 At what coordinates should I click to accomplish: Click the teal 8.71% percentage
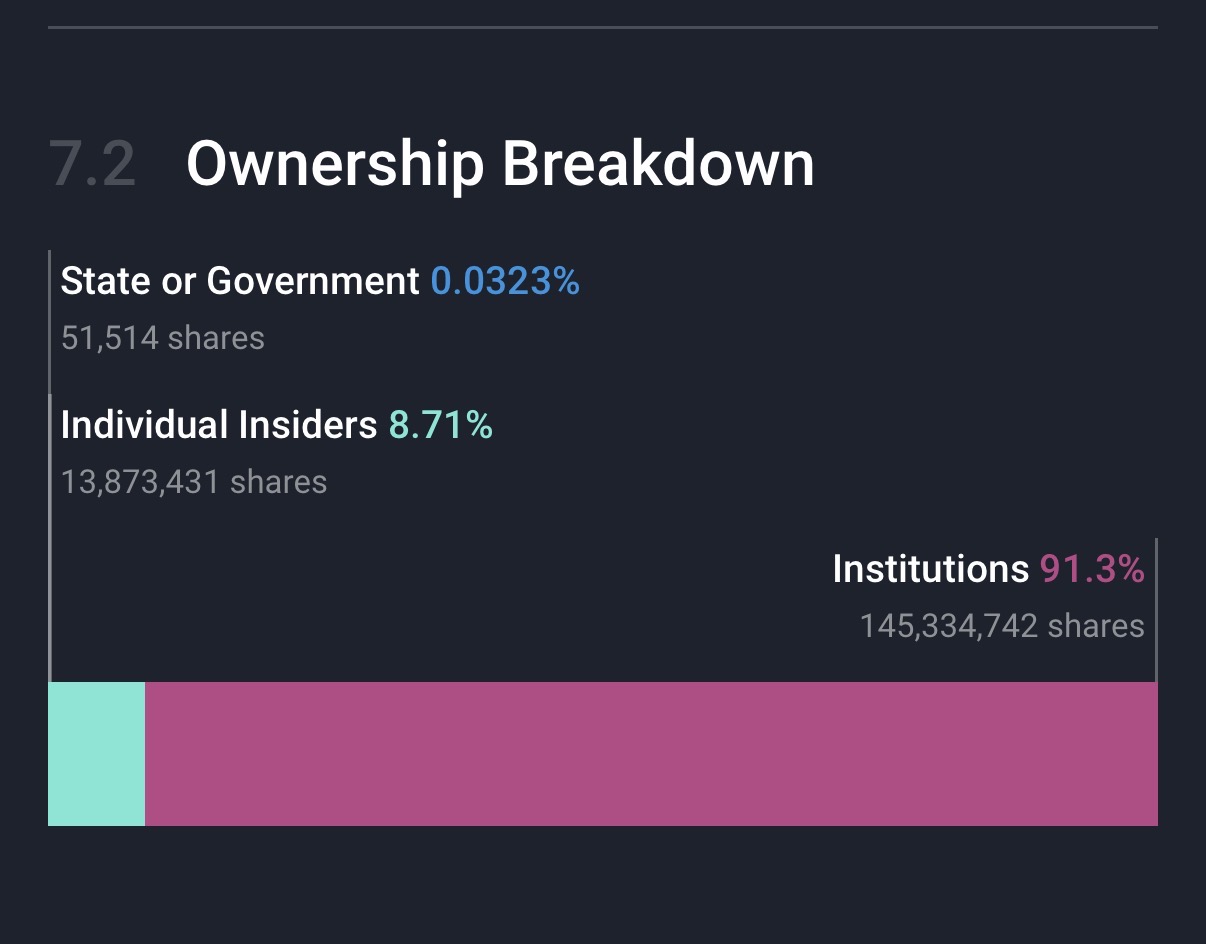pyautogui.click(x=441, y=426)
